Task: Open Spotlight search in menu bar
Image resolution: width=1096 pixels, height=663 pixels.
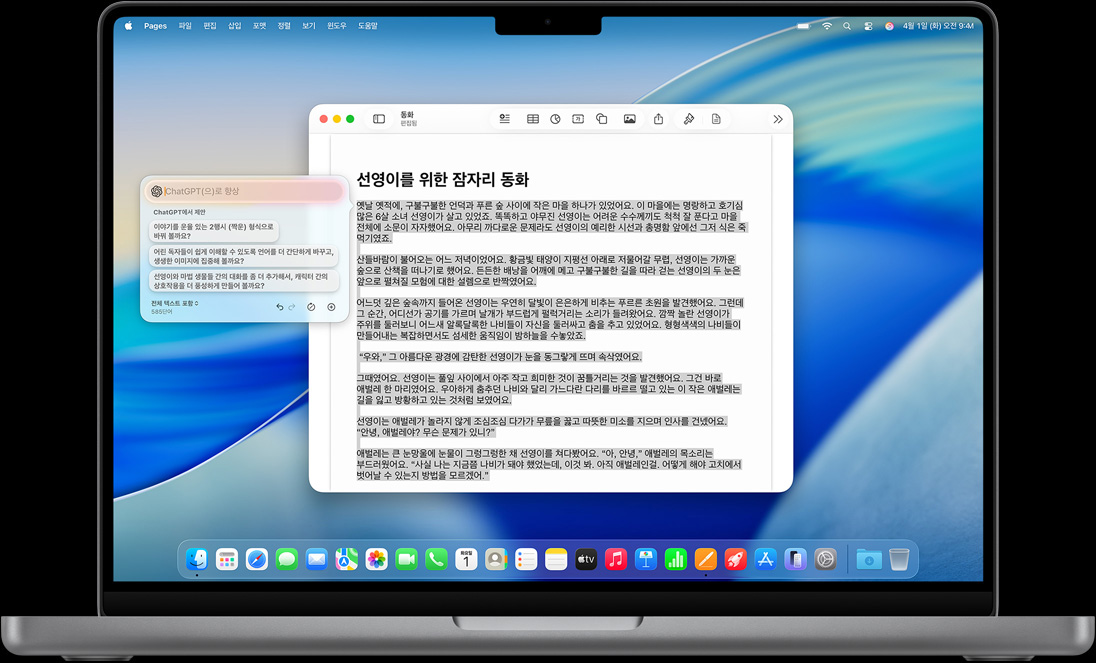Action: 847,26
